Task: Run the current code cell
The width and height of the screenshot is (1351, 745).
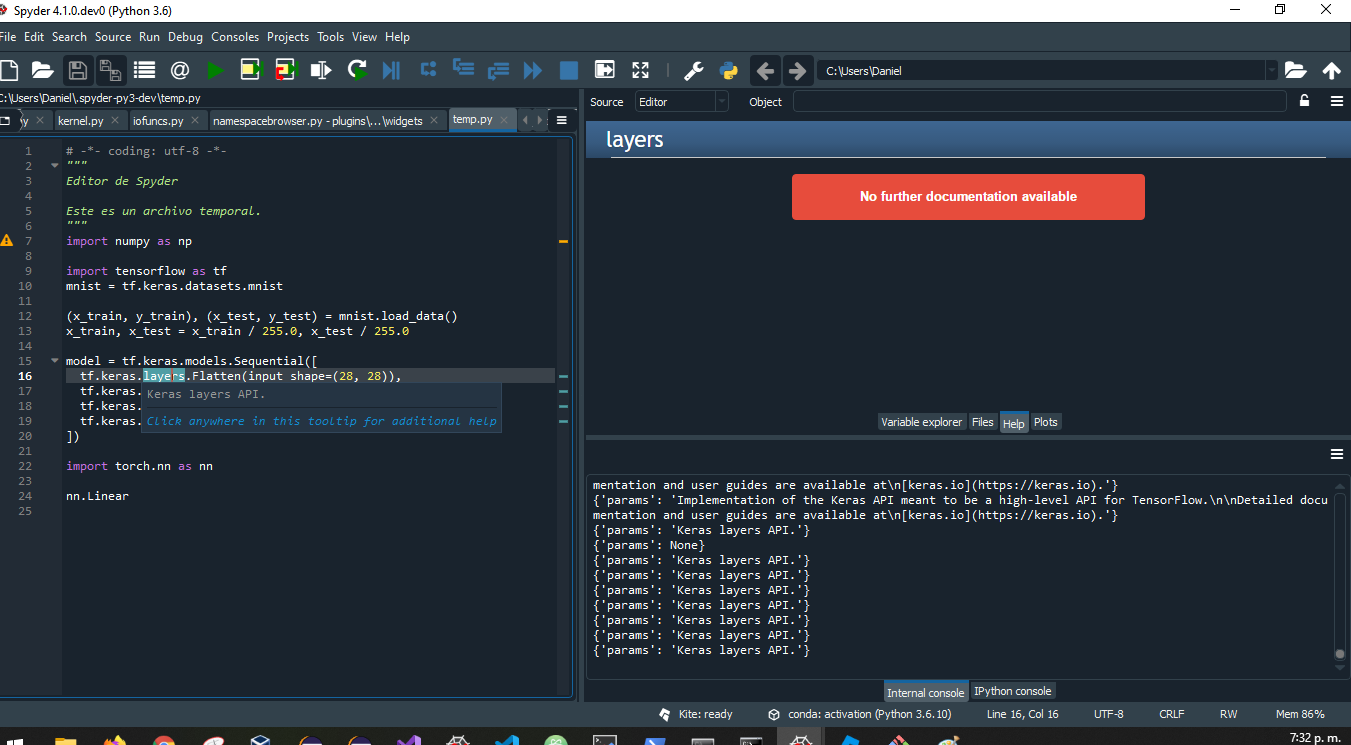Action: pos(249,69)
